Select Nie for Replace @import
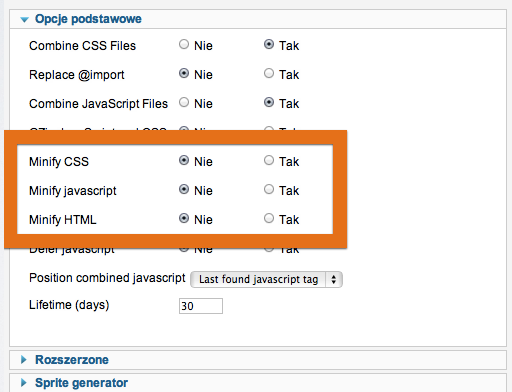This screenshot has height=392, width=512. [x=184, y=73]
